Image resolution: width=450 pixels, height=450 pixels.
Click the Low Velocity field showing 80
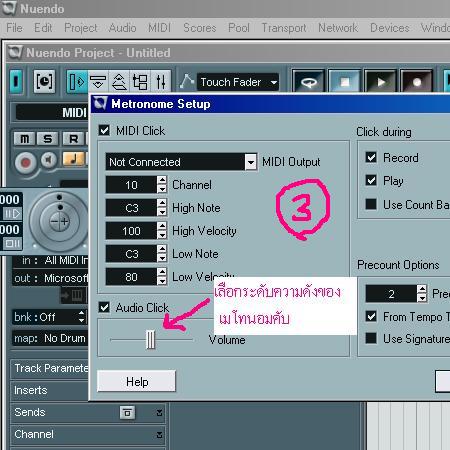point(131,277)
